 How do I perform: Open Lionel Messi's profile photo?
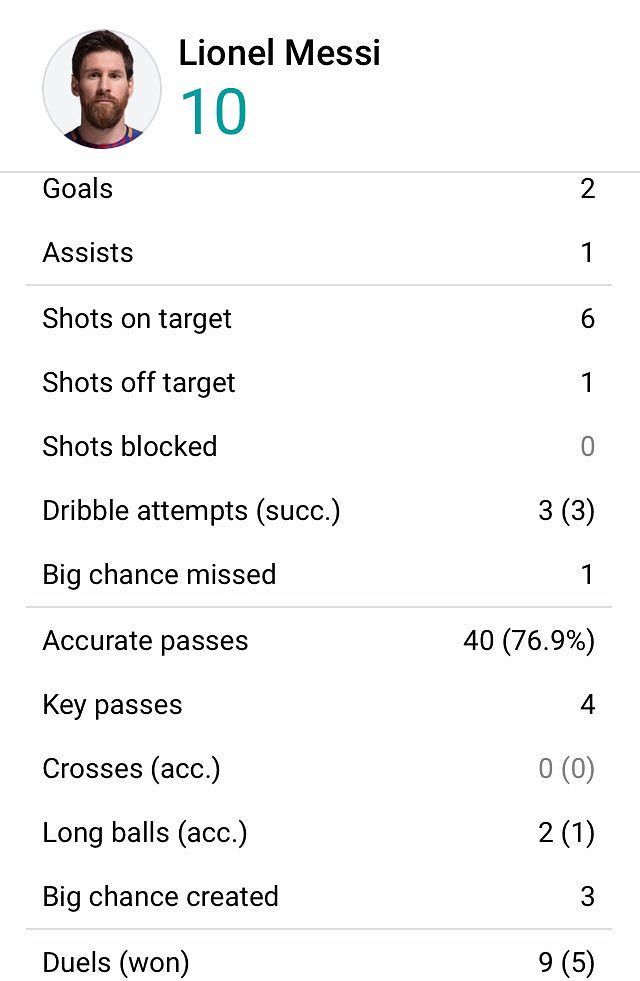(x=102, y=89)
